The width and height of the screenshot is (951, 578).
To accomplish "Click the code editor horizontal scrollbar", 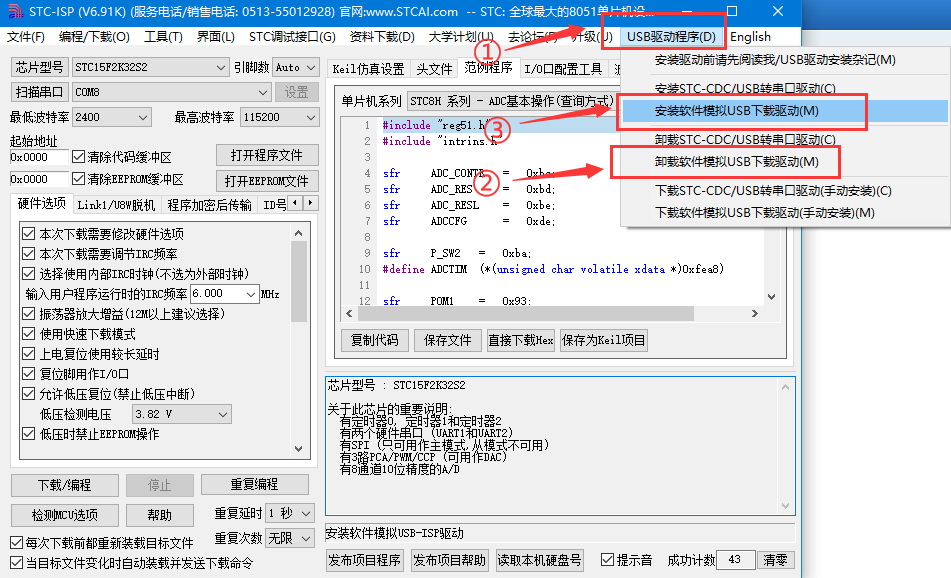I will 552,314.
